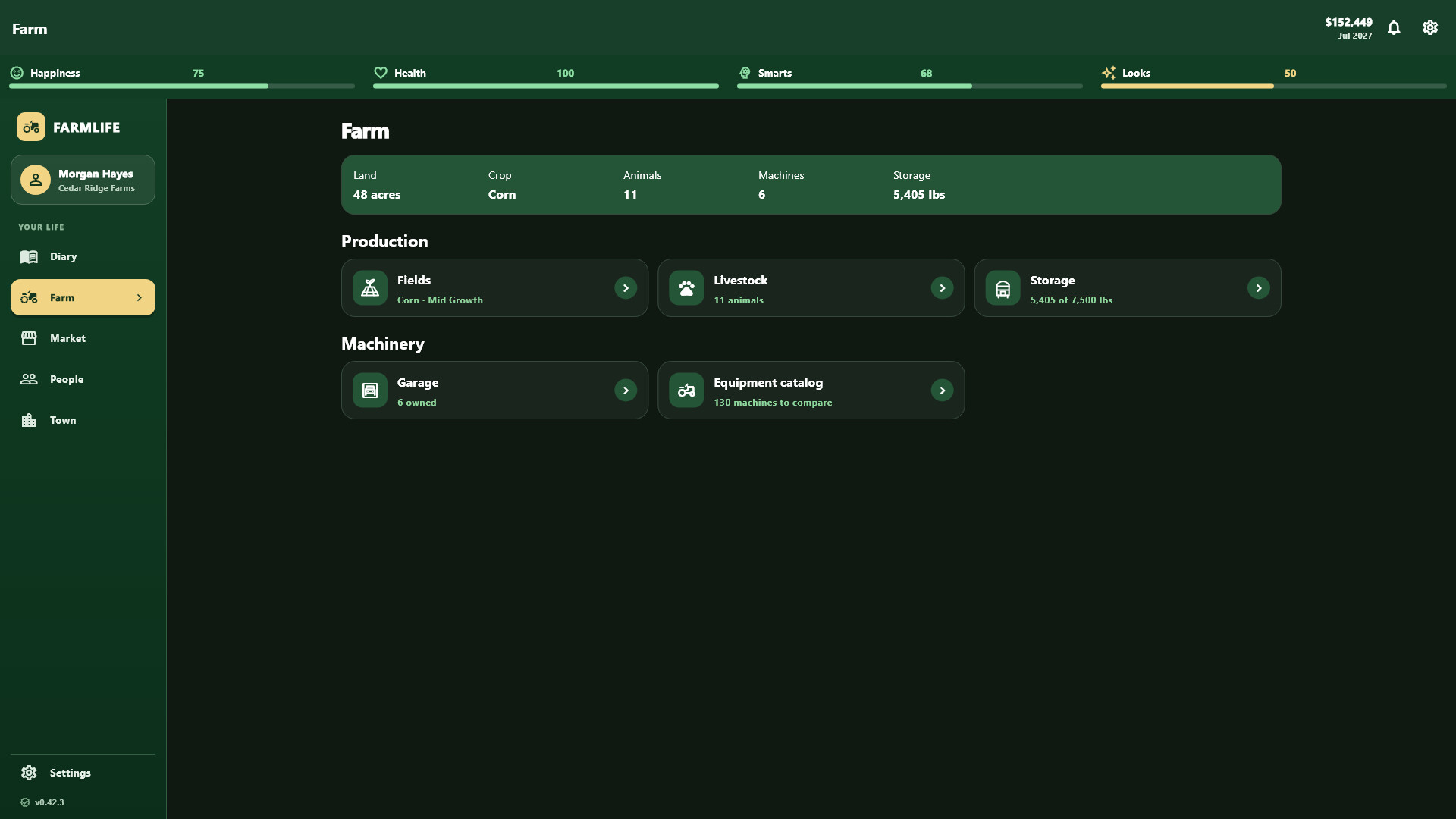Screen dimensions: 1456x819
Task: Click the Garage icon
Action: point(370,391)
